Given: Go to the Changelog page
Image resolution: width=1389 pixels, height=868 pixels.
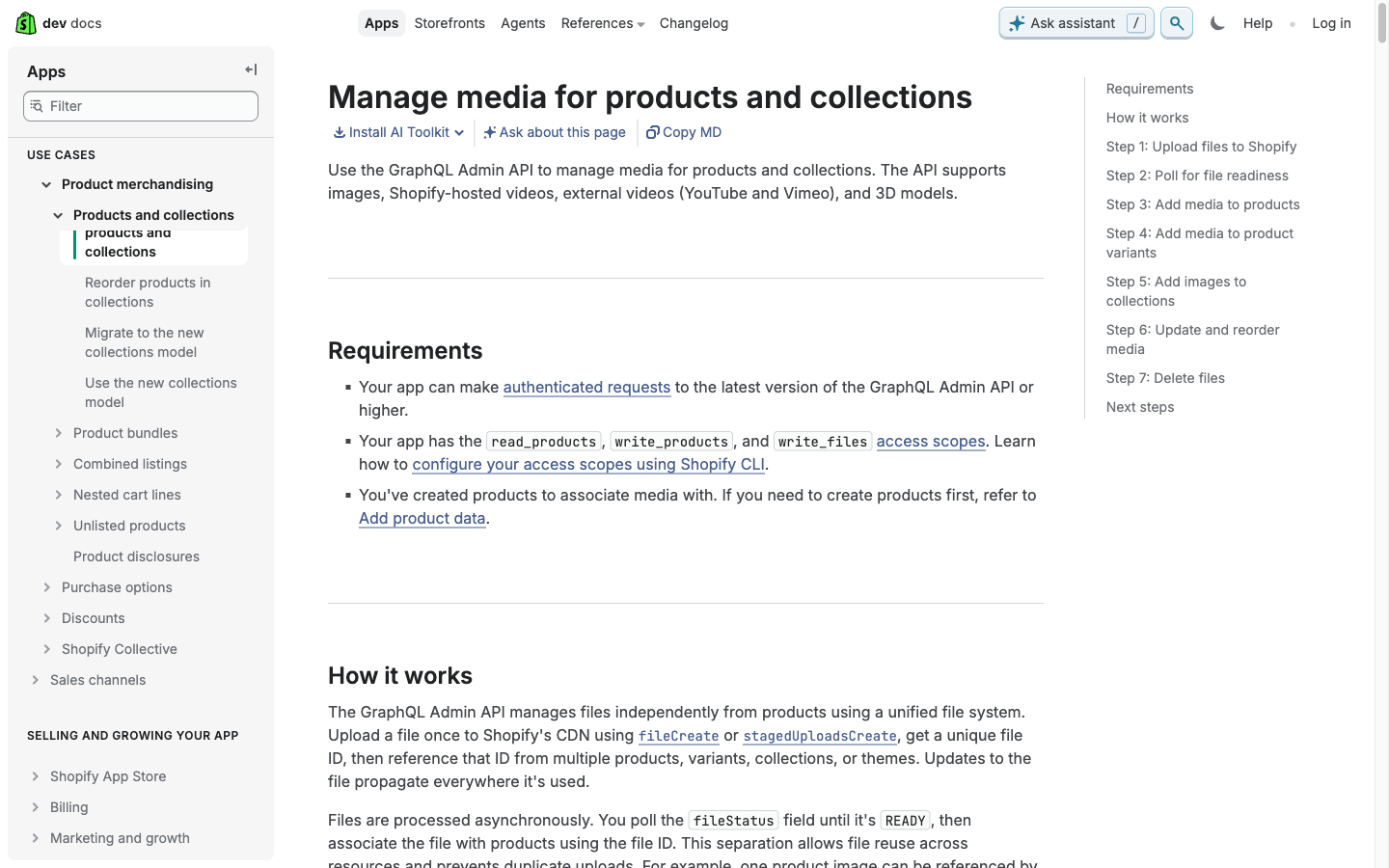Looking at the screenshot, I should (x=694, y=23).
